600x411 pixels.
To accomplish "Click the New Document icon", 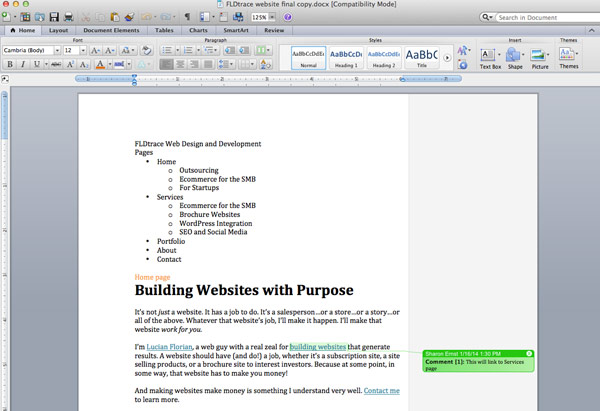I will click(x=6, y=17).
